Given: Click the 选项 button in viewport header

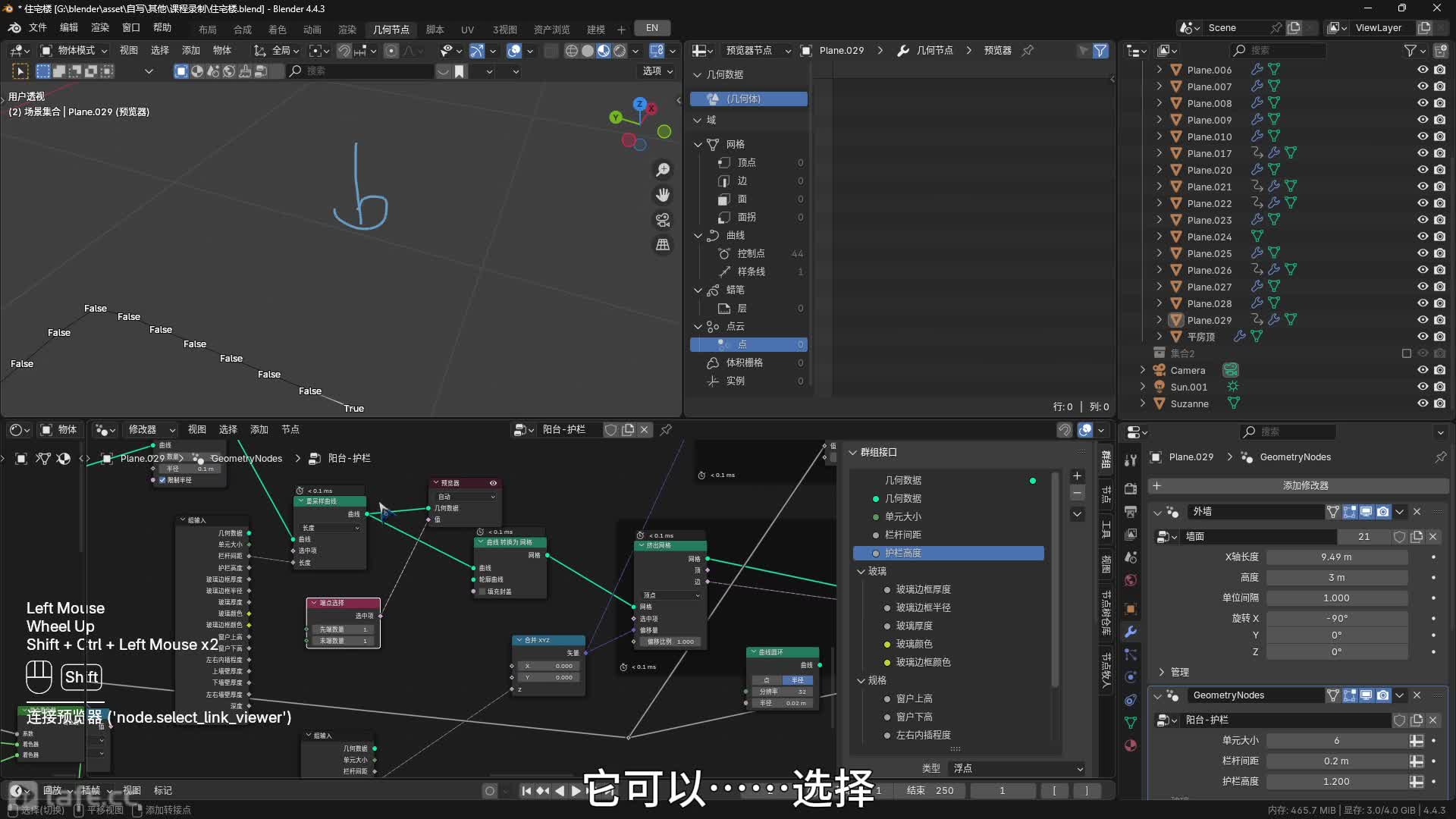Looking at the screenshot, I should (657, 71).
